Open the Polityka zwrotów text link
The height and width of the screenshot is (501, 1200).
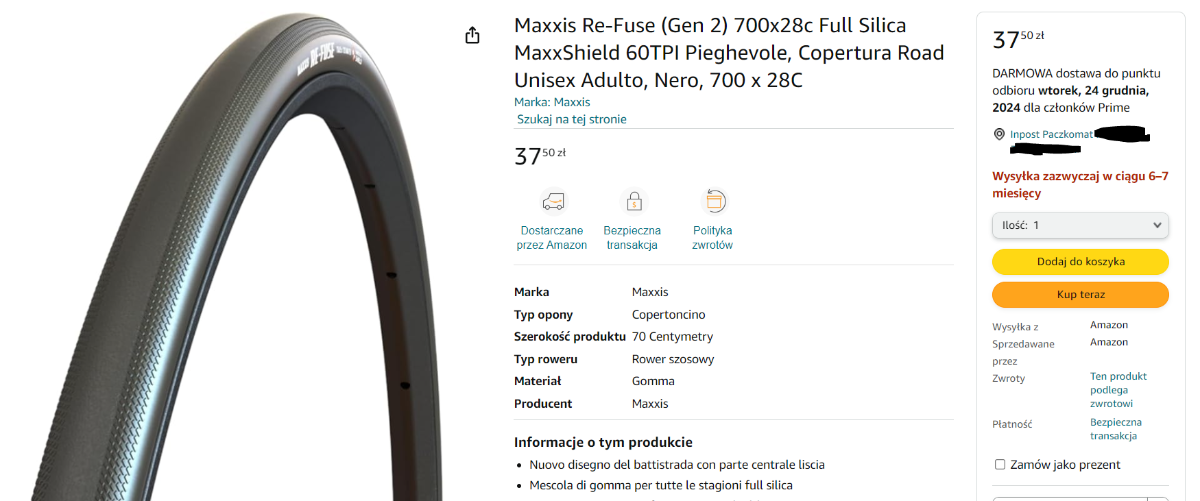point(713,238)
